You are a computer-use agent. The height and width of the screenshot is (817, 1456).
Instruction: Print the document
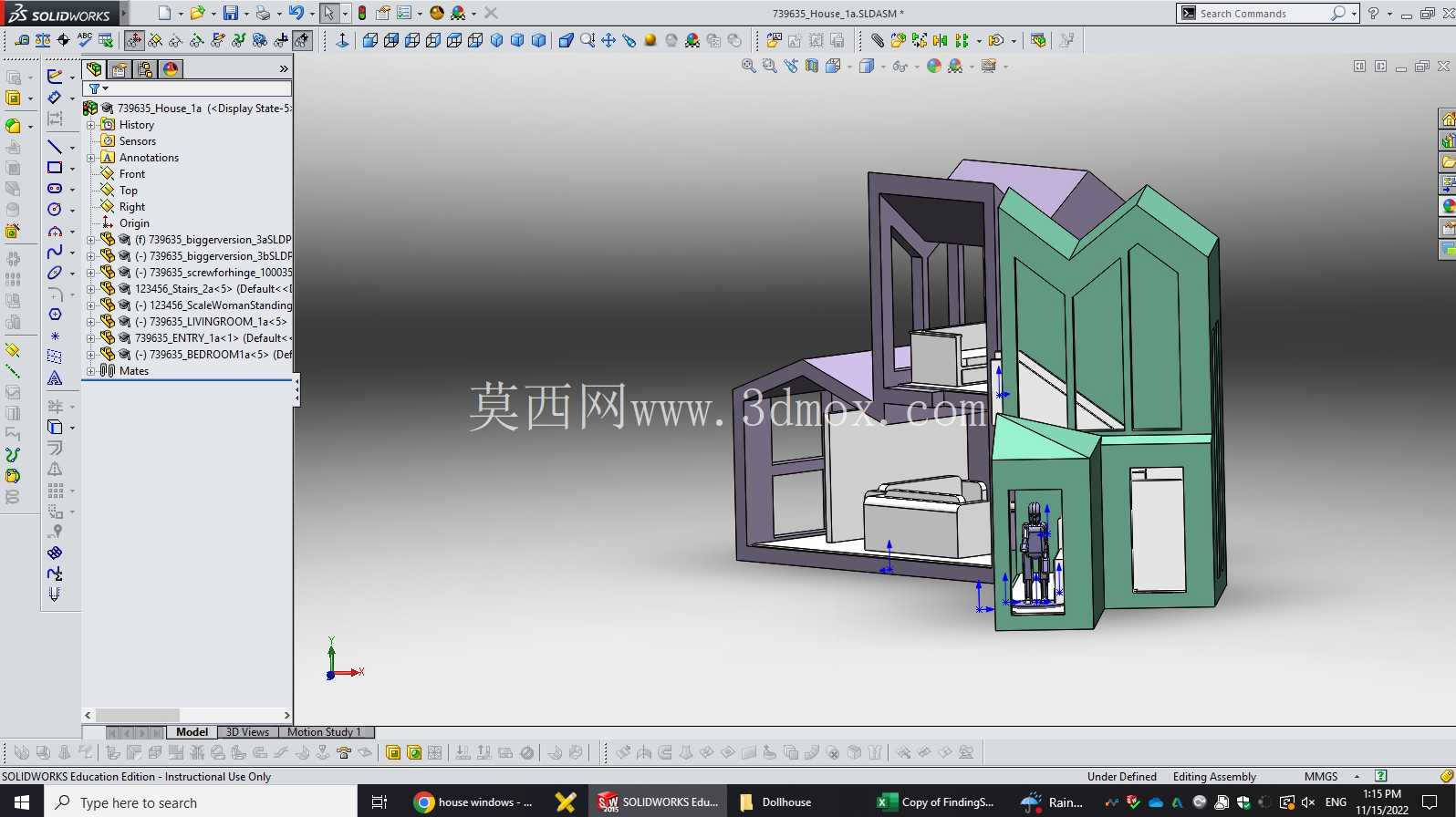tap(263, 13)
